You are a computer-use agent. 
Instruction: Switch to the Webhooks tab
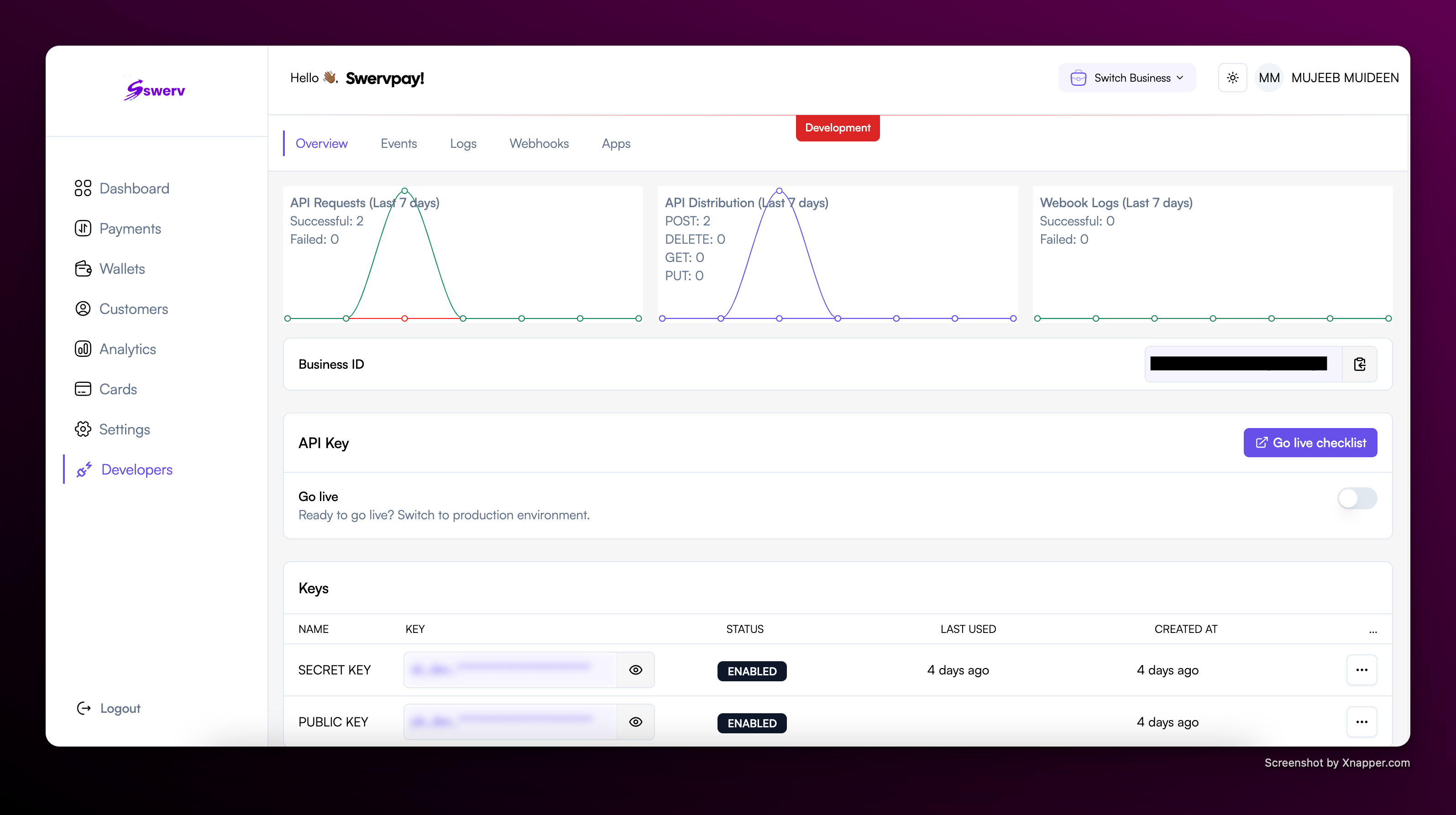pos(539,143)
